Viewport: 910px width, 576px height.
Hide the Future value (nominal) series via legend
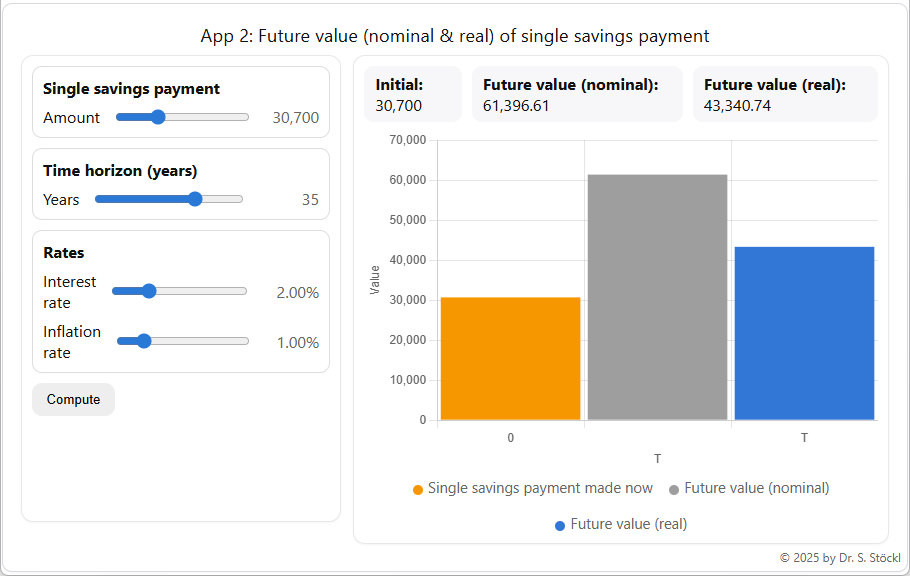point(752,488)
